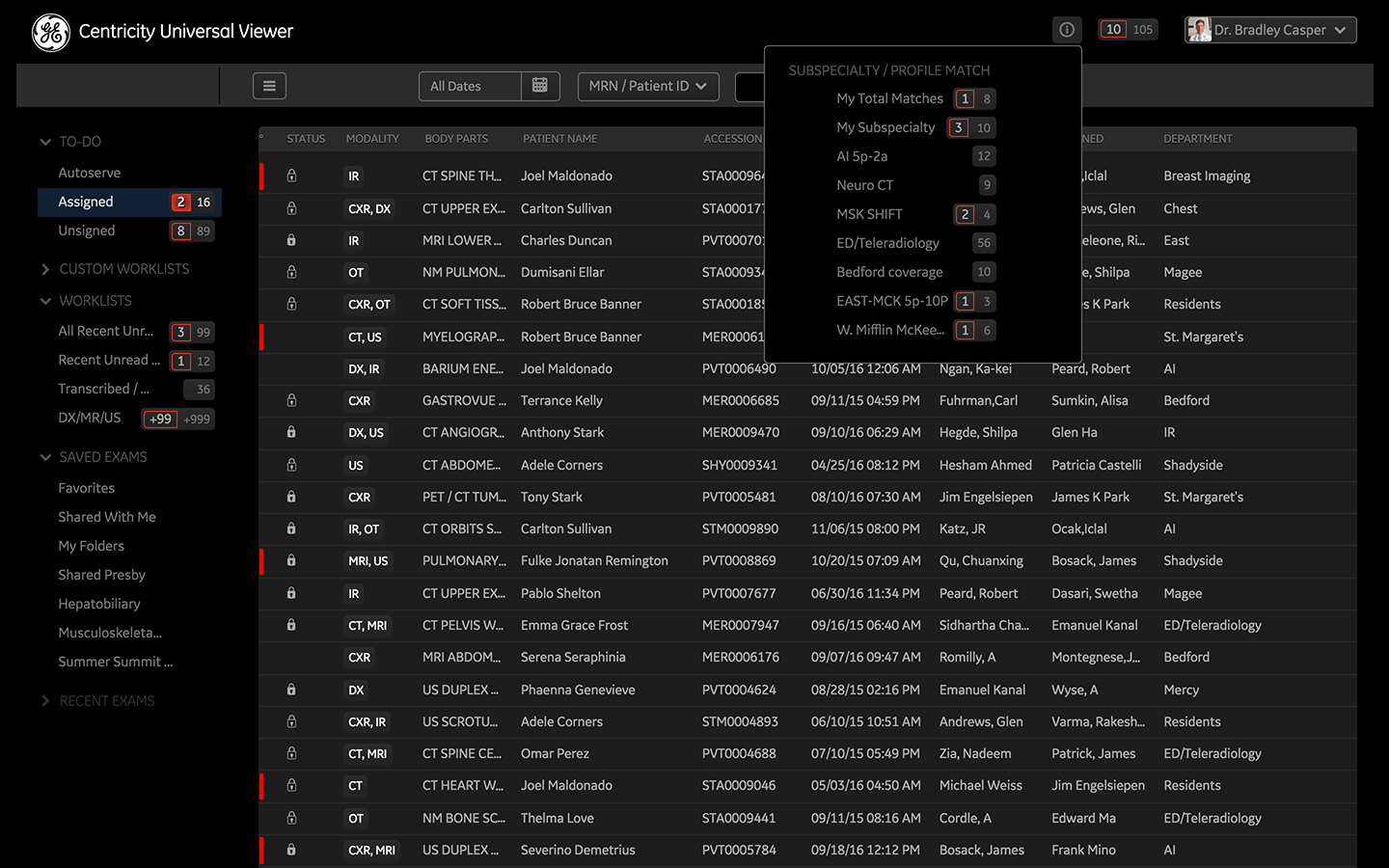
Task: Sort by PATIENT NAME column header
Action: [x=560, y=139]
